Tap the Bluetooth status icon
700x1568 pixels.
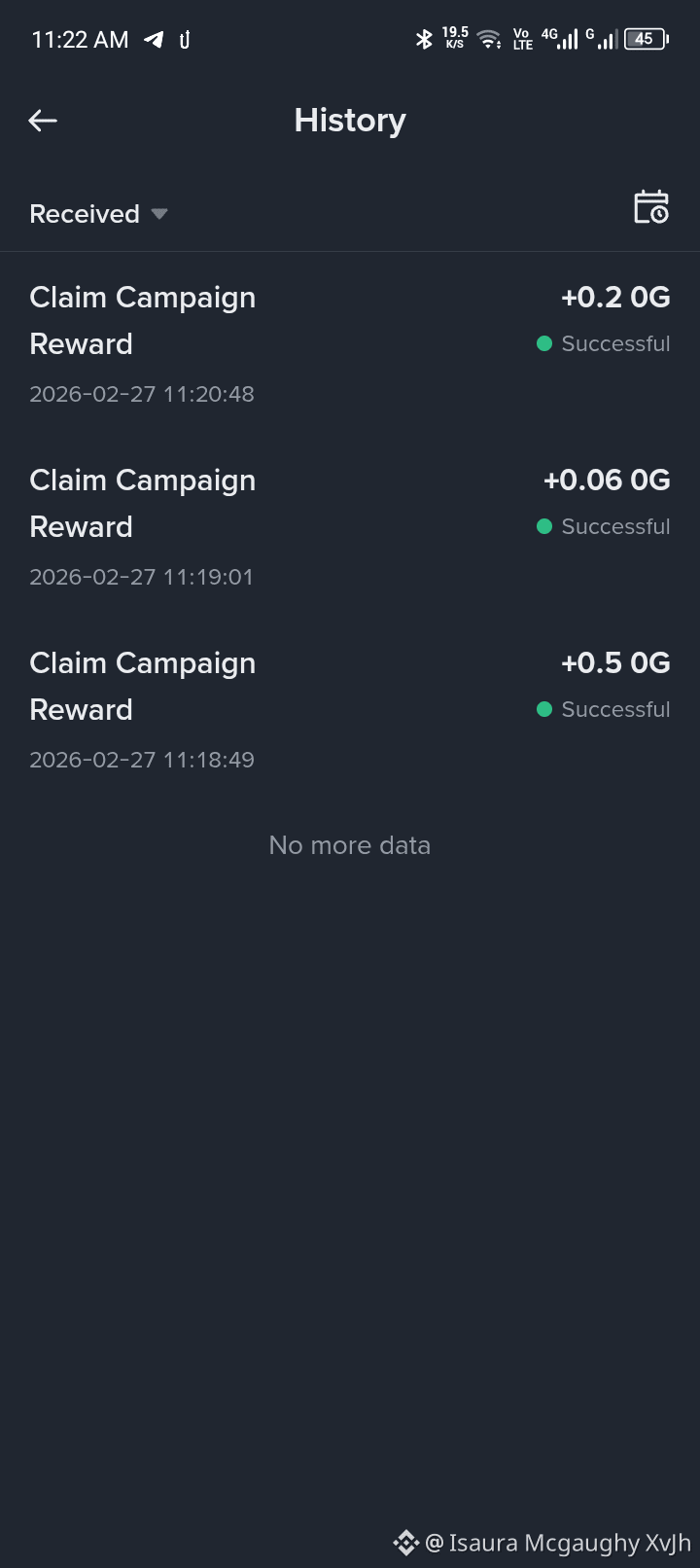424,39
